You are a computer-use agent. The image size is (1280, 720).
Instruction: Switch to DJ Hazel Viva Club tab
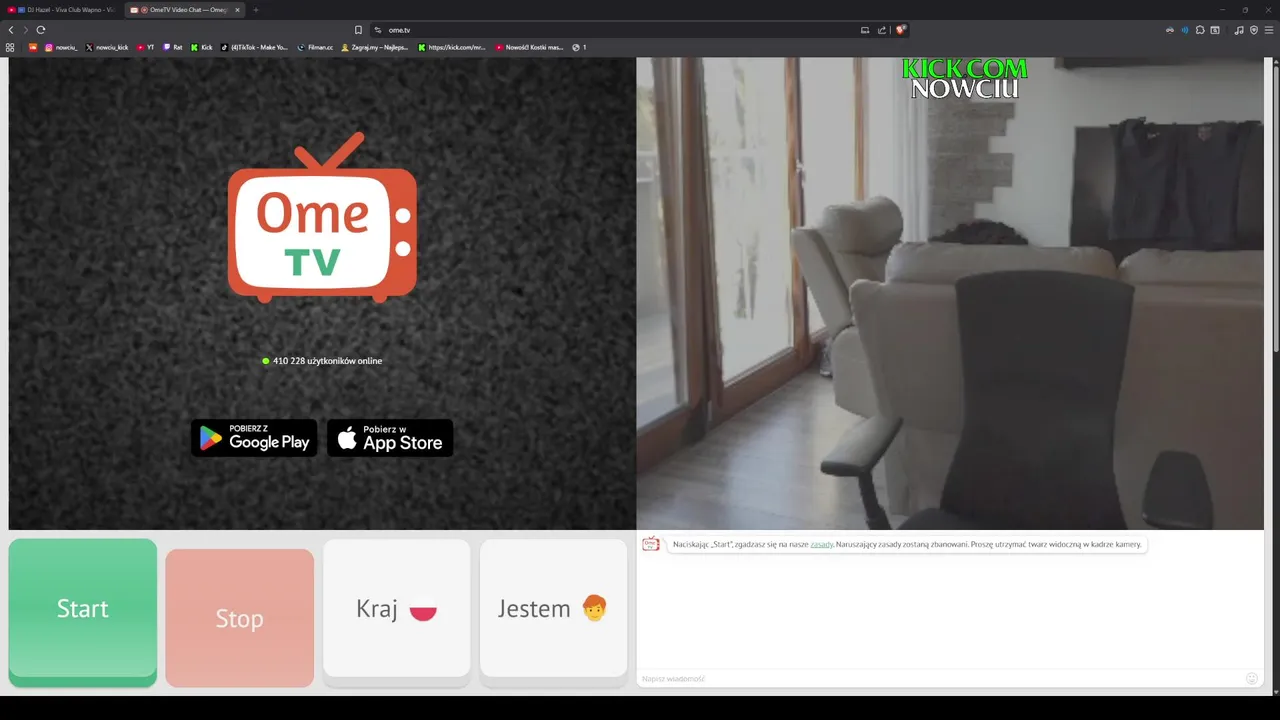pos(62,10)
